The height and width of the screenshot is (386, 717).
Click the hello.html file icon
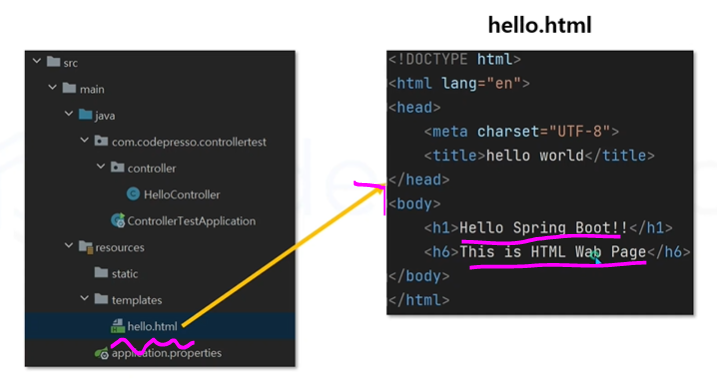[118, 326]
